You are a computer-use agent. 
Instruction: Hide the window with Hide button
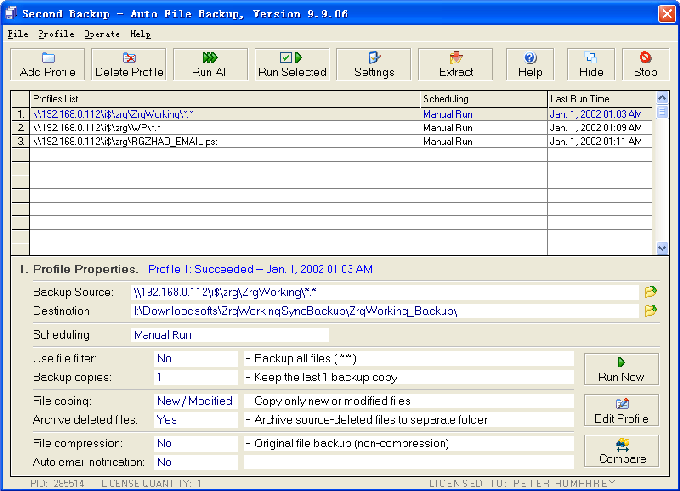pyautogui.click(x=591, y=64)
